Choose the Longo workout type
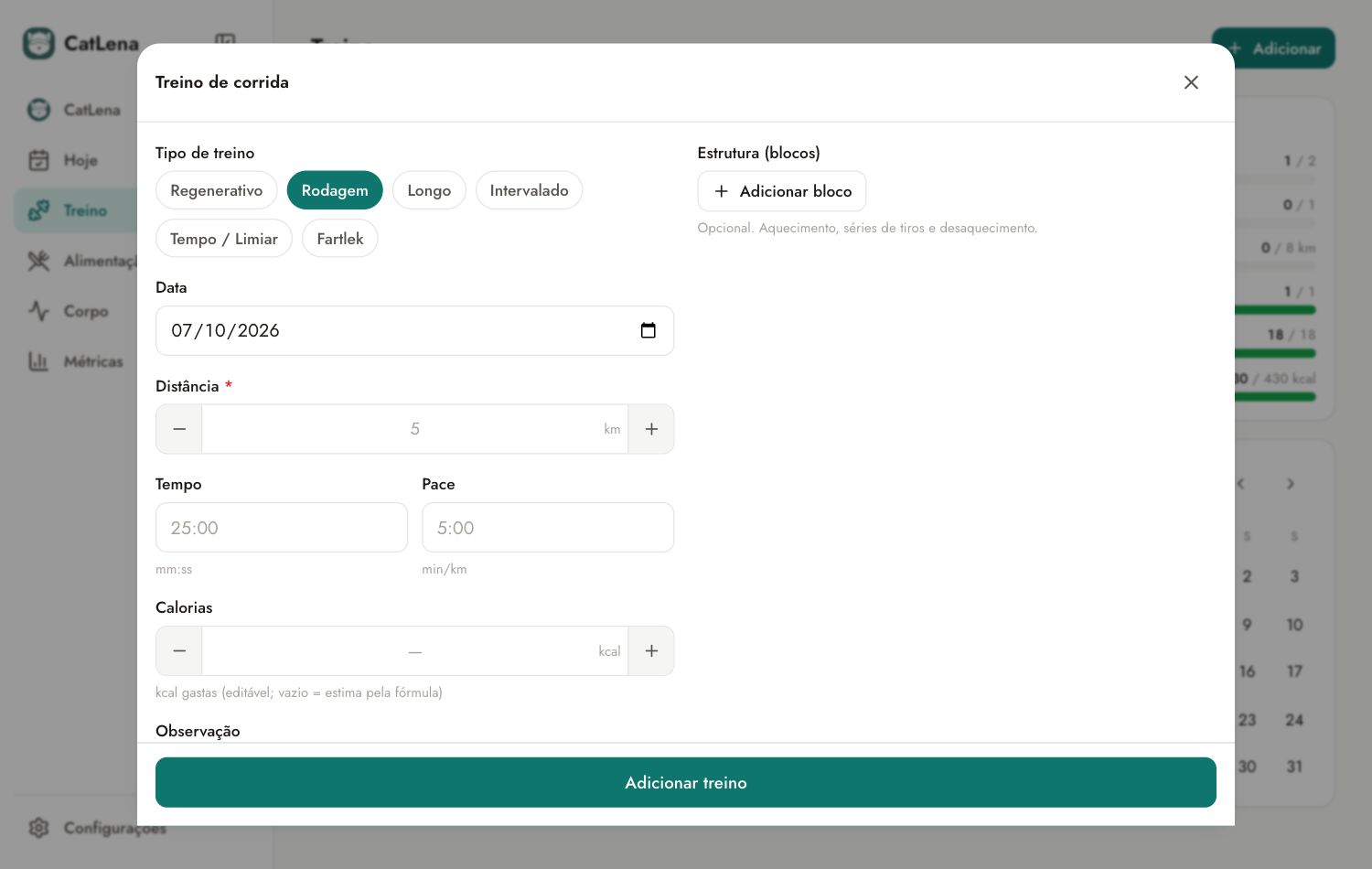This screenshot has width=1372, height=869. tap(429, 190)
